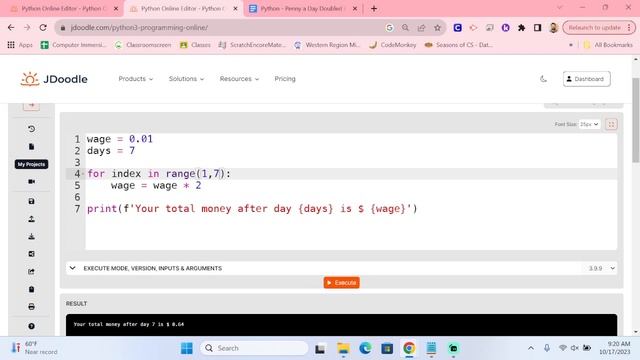Open Windows Start menu
Viewport: 640px width, 360px height.
click(x=187, y=348)
